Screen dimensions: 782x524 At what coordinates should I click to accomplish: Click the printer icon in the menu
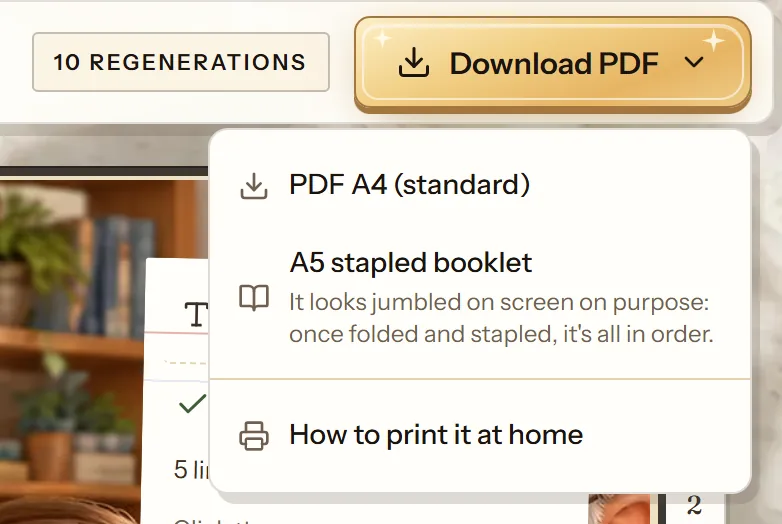tap(254, 436)
